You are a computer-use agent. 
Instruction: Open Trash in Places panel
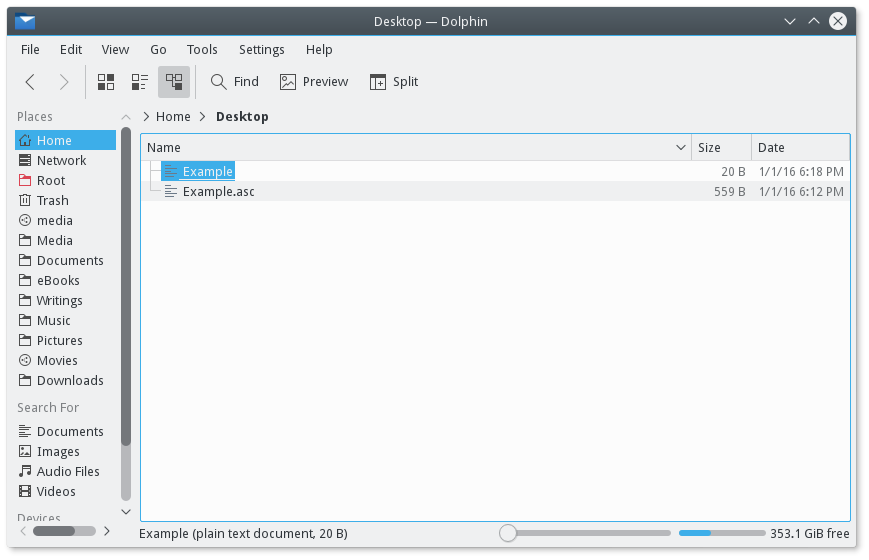65,200
